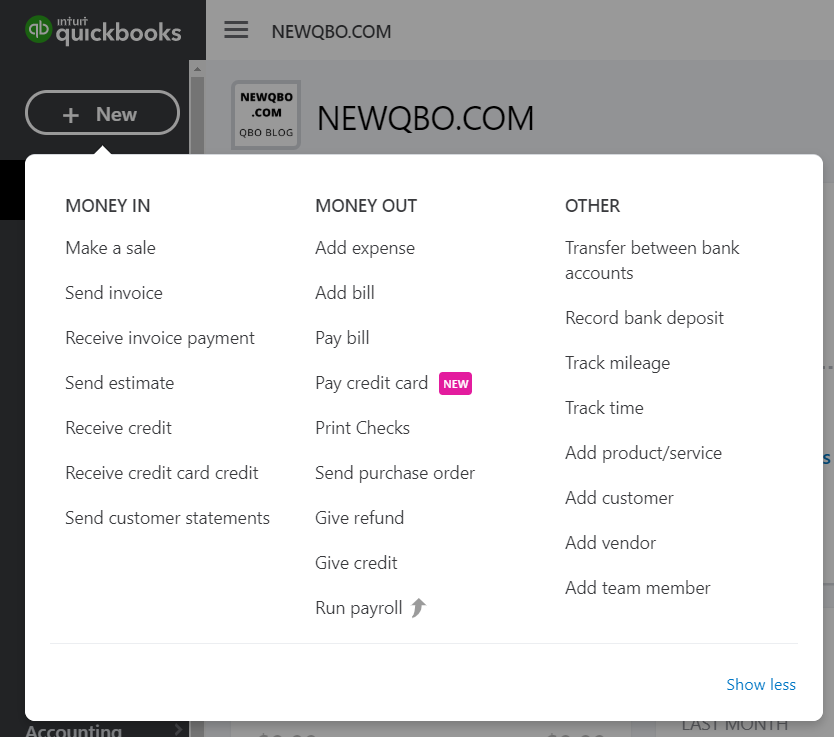Open the NEWQBO.COM company logo thumbnail
Image resolution: width=834 pixels, height=737 pixels.
(266, 115)
